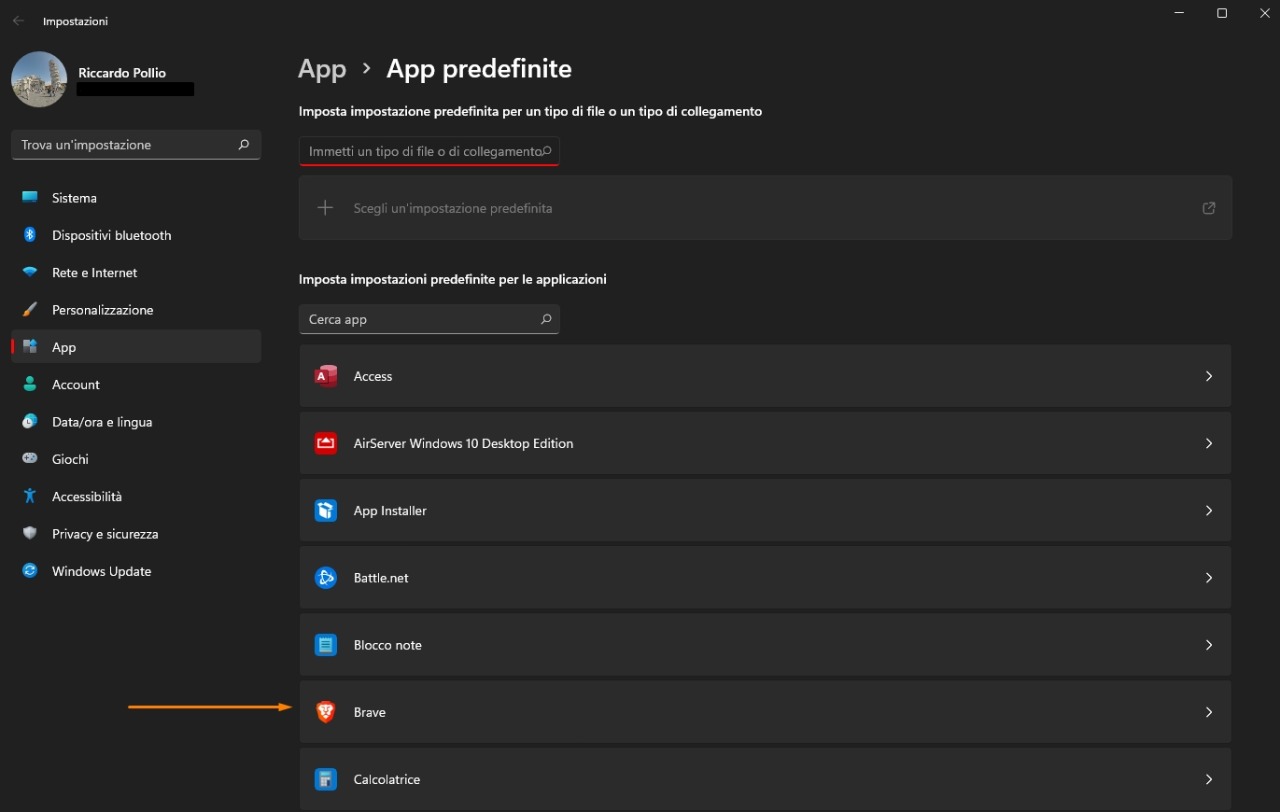Click the Wi-Fi network icon
Screen dimensions: 1280x812
tap(30, 272)
